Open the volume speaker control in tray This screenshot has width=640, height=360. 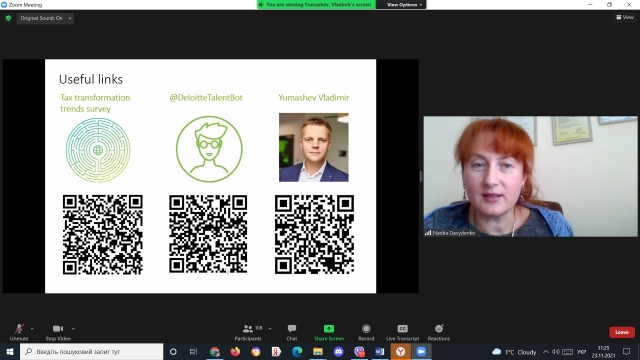point(556,352)
